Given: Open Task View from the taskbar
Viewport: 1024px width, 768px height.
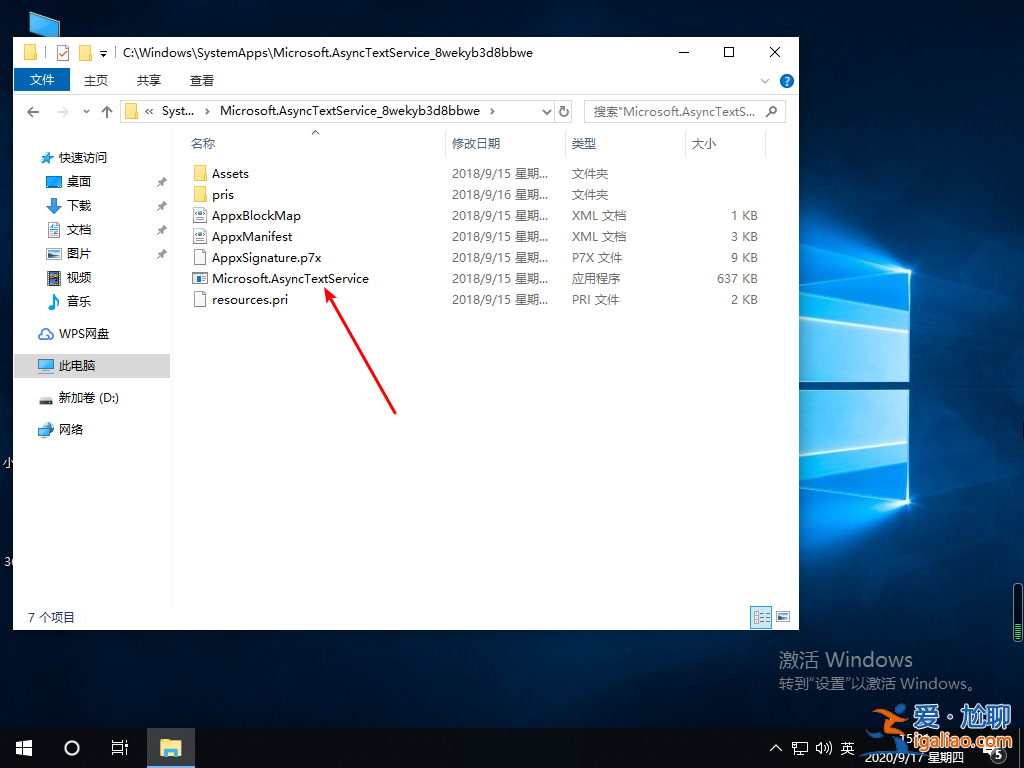Looking at the screenshot, I should 120,747.
